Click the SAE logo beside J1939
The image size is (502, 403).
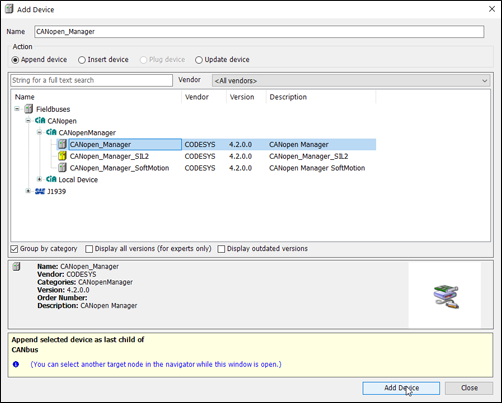40,191
